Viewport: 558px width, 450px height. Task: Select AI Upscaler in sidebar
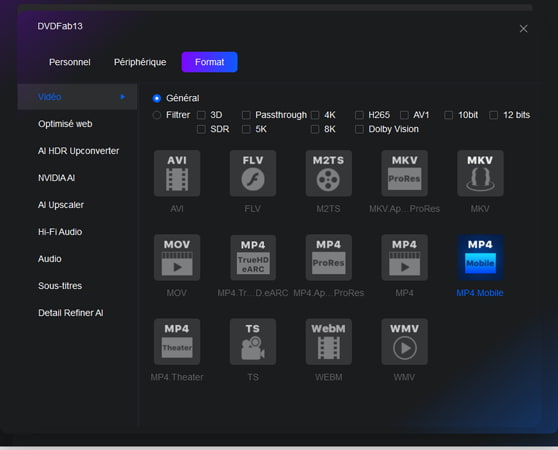pos(61,205)
